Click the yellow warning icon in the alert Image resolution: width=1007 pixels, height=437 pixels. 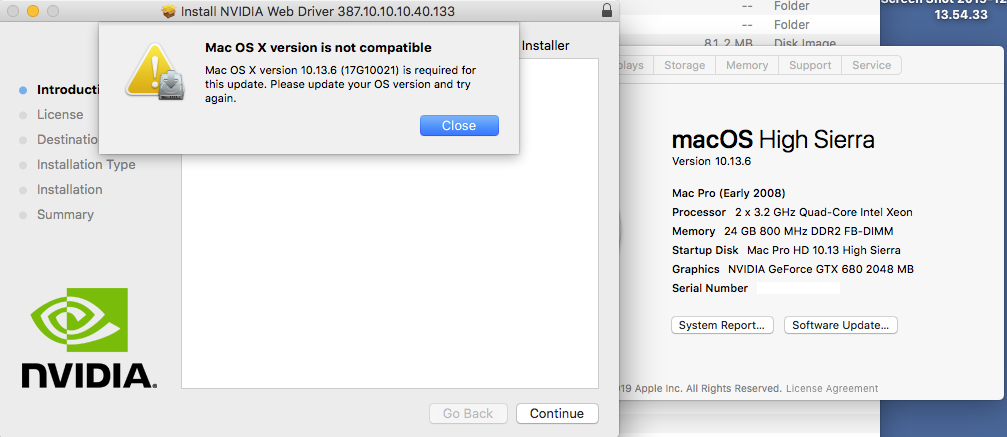pos(153,71)
